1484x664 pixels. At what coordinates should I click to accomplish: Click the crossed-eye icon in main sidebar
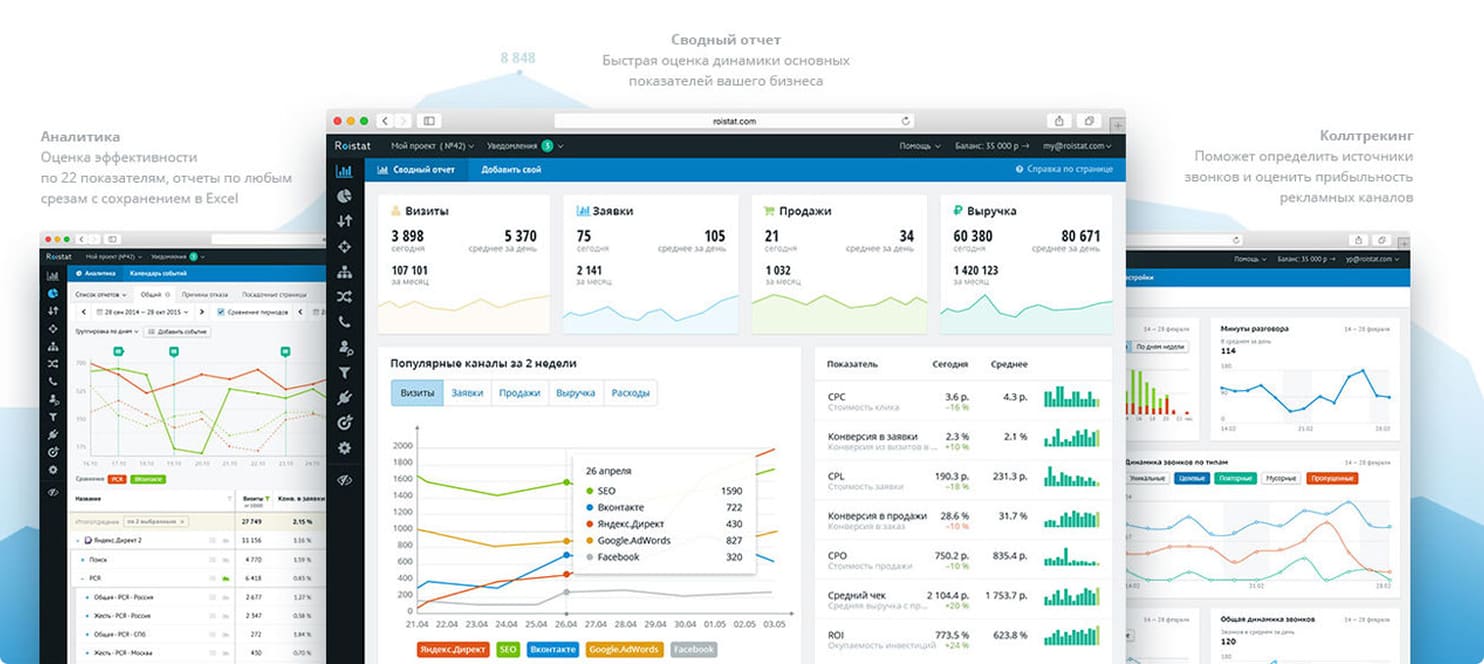(344, 481)
